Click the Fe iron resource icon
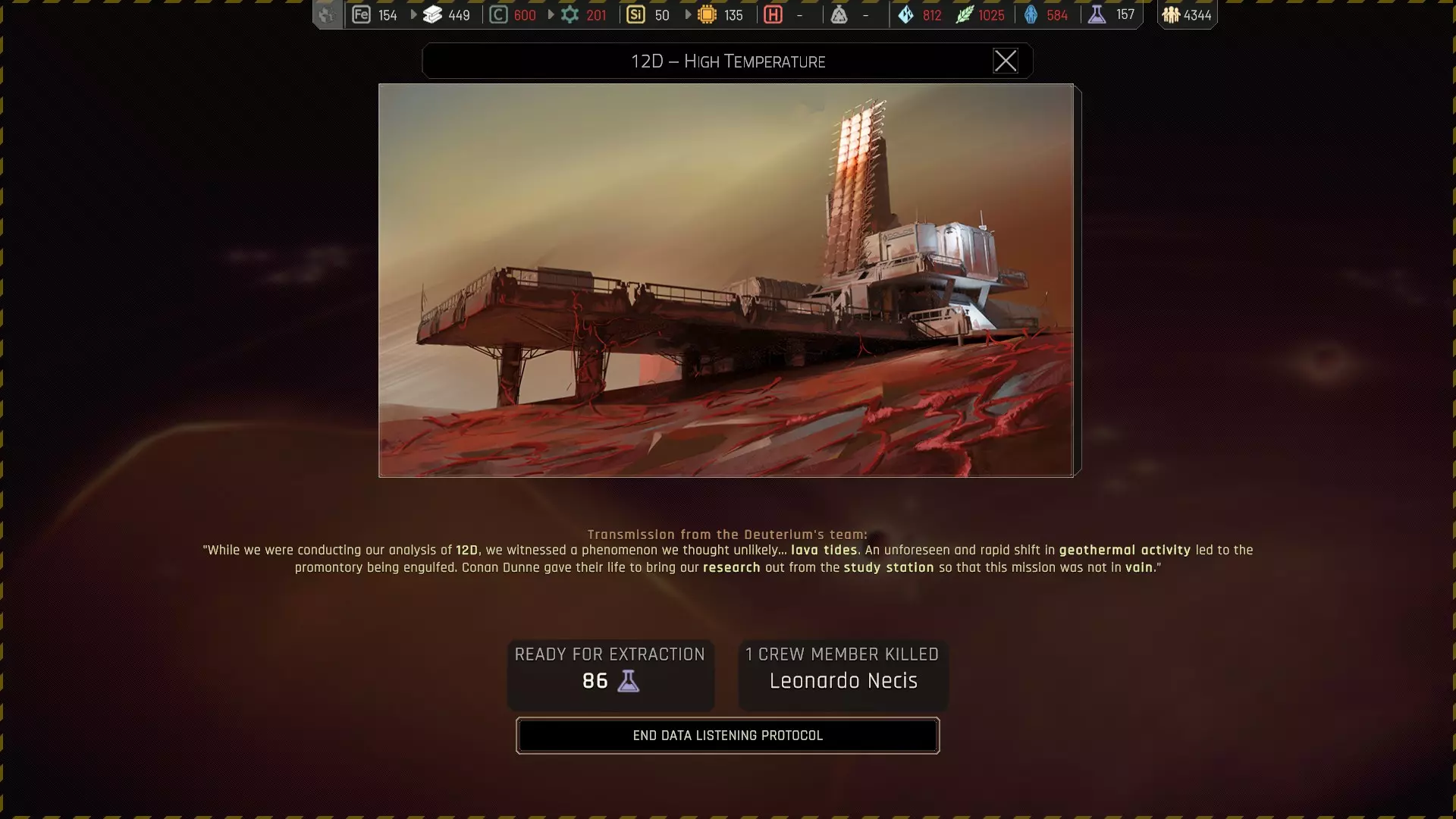 (361, 14)
